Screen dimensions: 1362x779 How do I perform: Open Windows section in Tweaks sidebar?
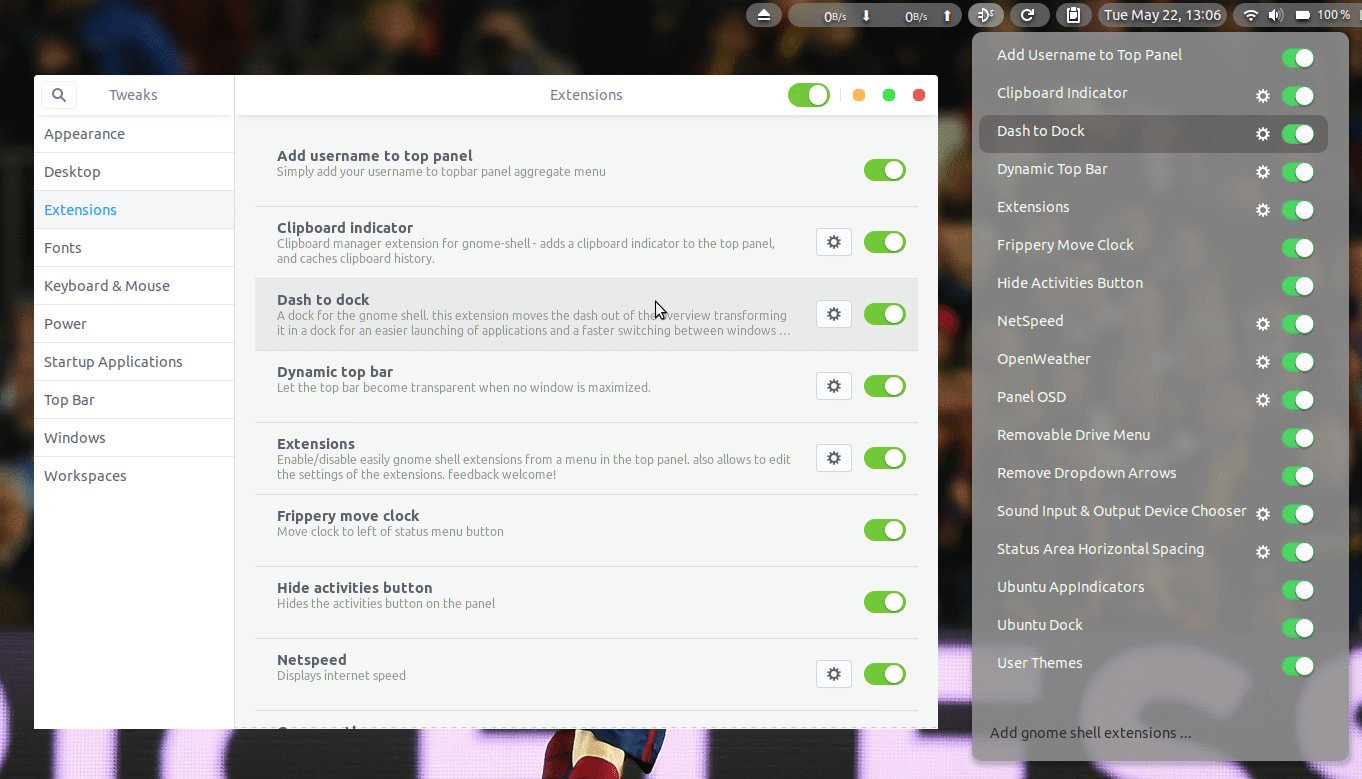pyautogui.click(x=134, y=438)
